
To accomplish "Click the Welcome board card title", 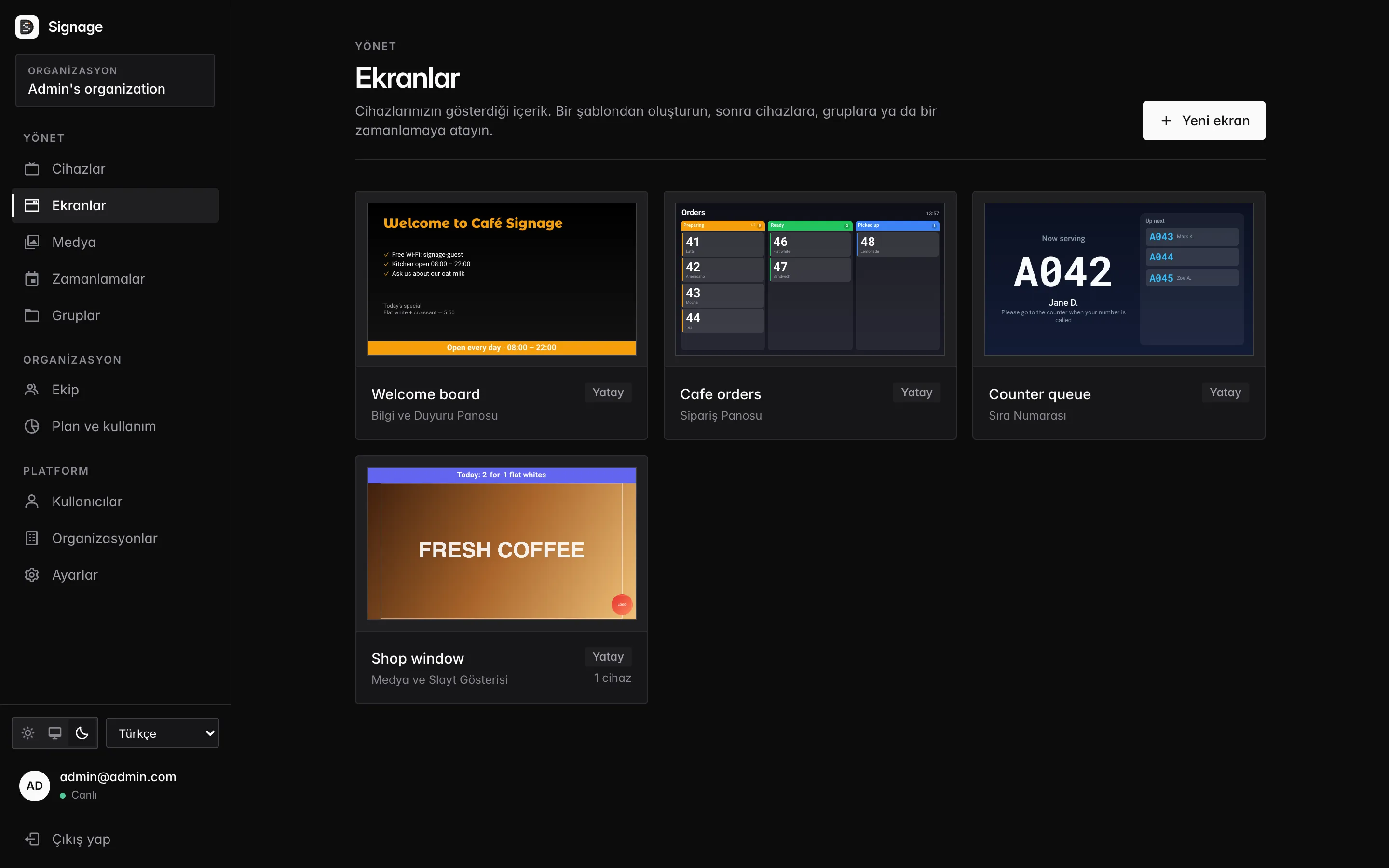I will 425,394.
